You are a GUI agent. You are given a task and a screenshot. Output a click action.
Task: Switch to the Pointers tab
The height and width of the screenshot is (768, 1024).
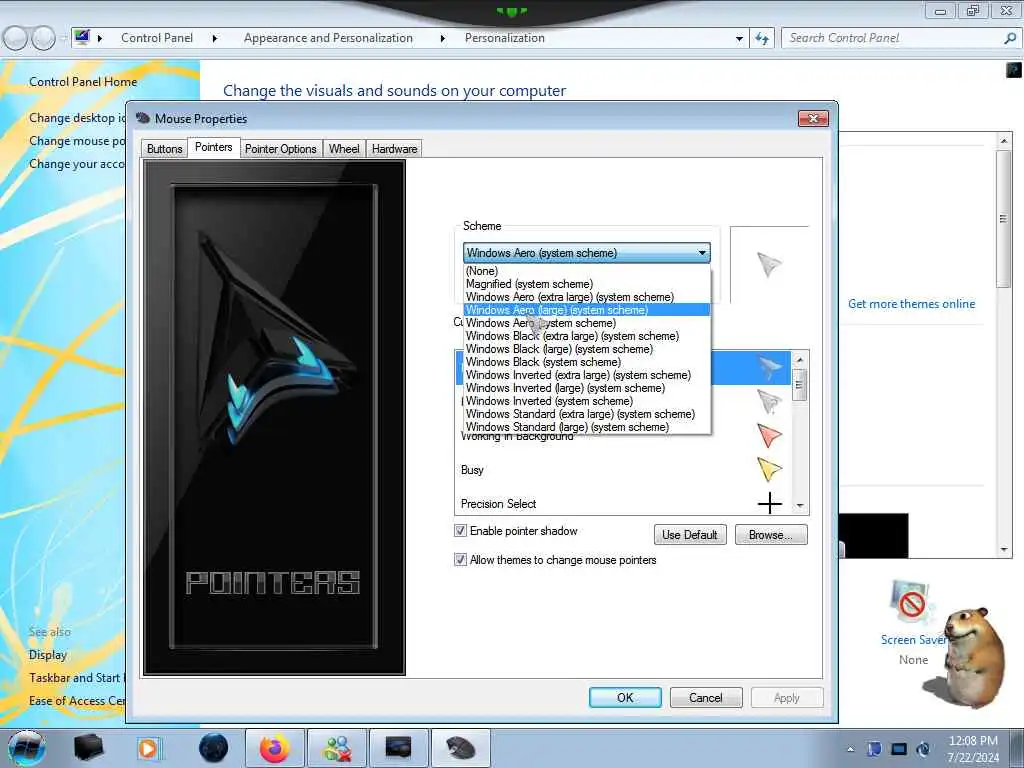pyautogui.click(x=214, y=147)
